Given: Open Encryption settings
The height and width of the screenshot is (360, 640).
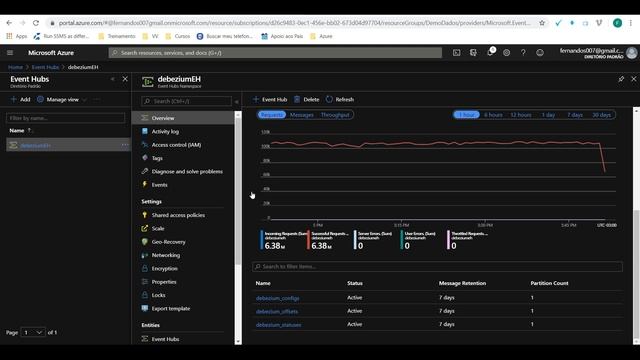Looking at the screenshot, I should point(164,269).
